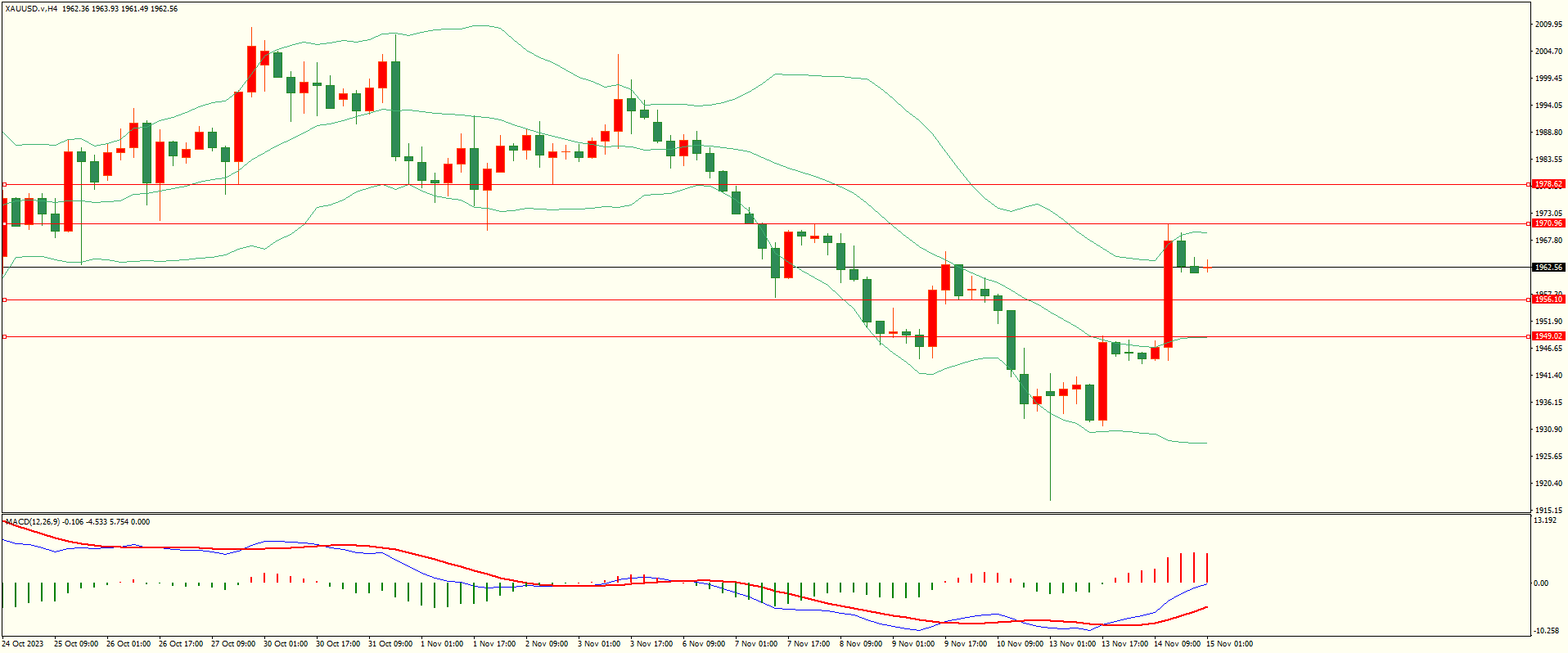Viewport: 1568px width, 653px height.
Task: Click the 2 Nov 09:00 time label
Action: (547, 644)
